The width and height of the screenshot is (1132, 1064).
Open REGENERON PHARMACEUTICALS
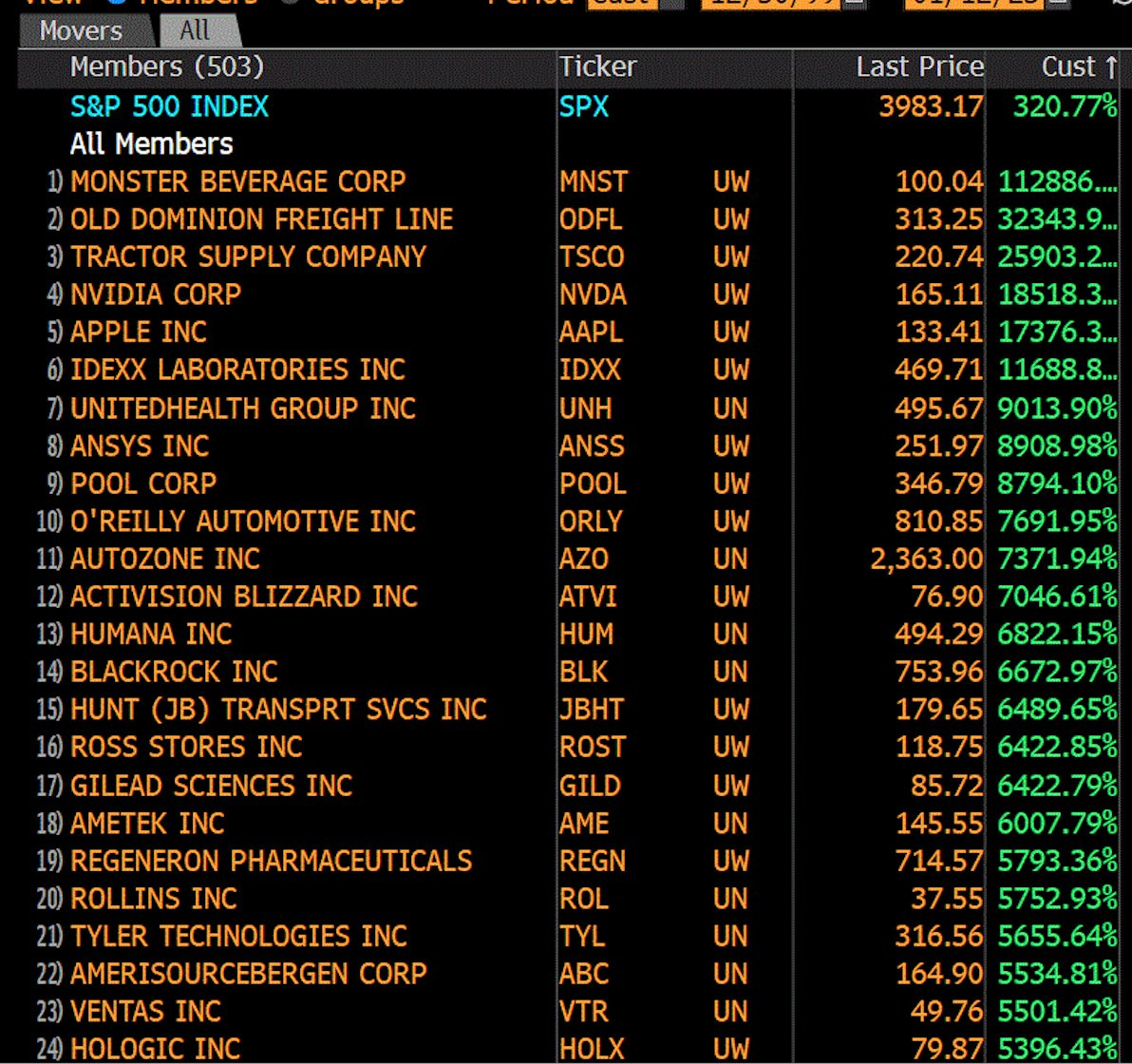pyautogui.click(x=272, y=861)
